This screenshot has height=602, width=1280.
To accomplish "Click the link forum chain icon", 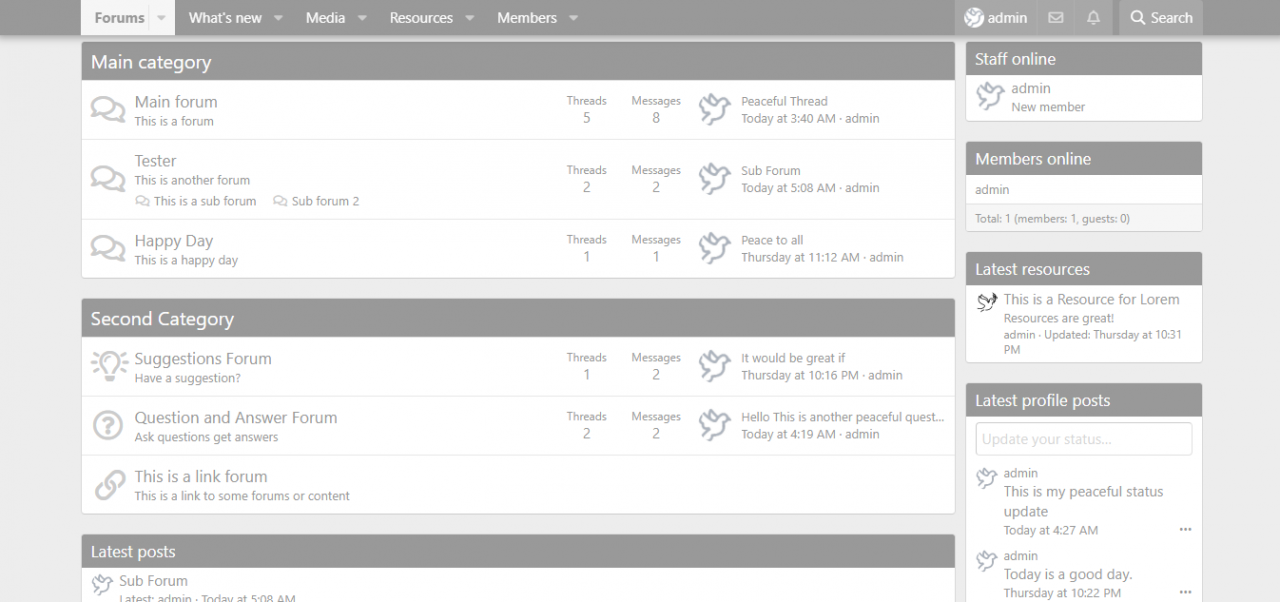I will pos(108,485).
